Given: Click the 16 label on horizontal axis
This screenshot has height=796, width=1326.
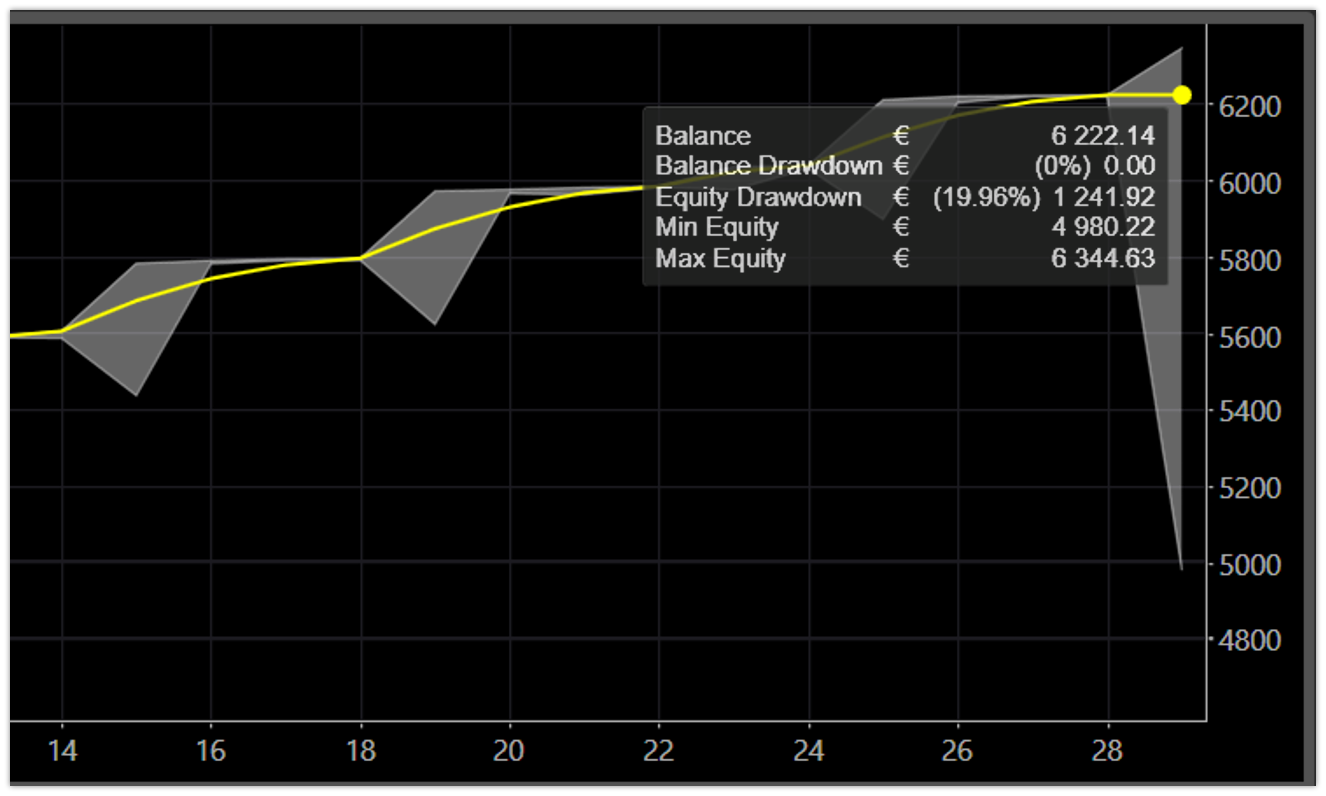Looking at the screenshot, I should pyautogui.click(x=211, y=751).
